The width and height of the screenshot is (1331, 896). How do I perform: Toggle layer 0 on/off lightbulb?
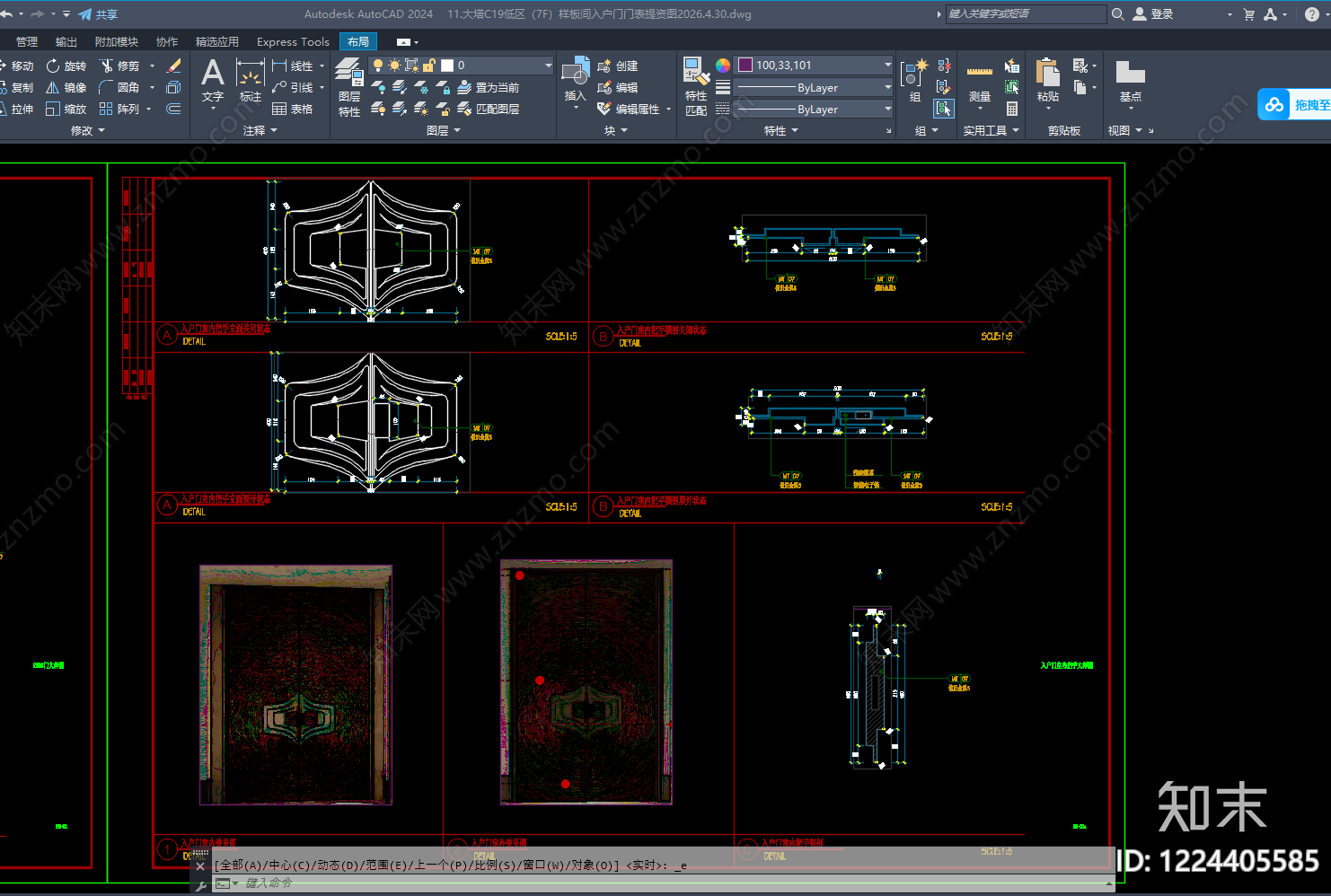pos(378,66)
